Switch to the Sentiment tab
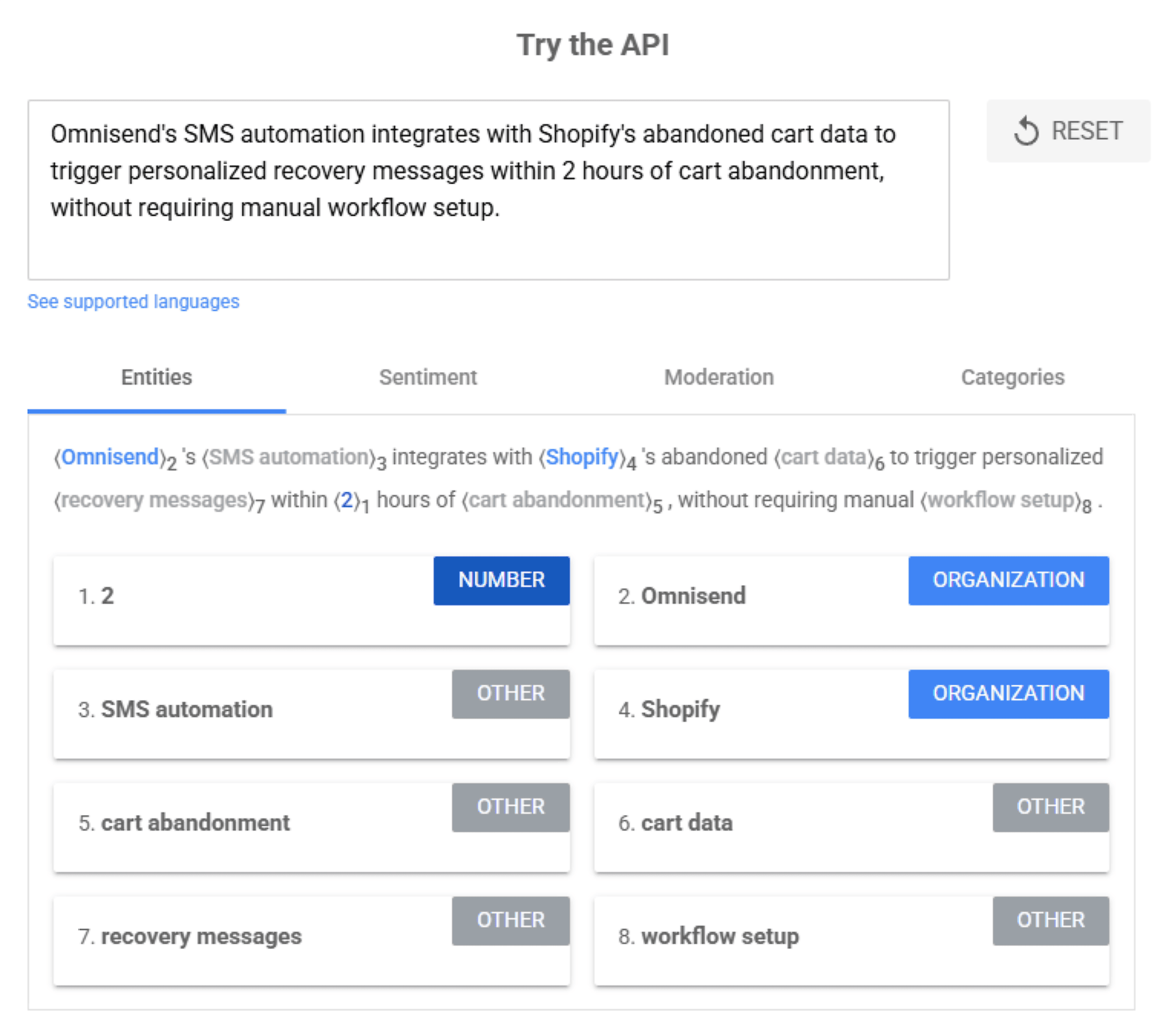The image size is (1163, 1036). tap(428, 377)
